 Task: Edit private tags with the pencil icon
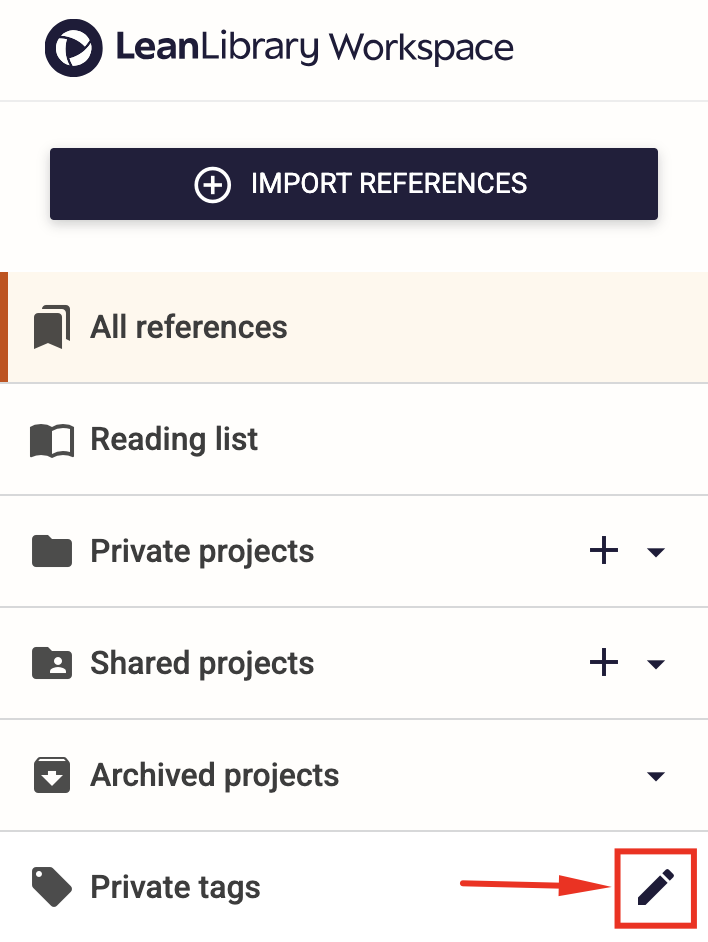point(655,887)
